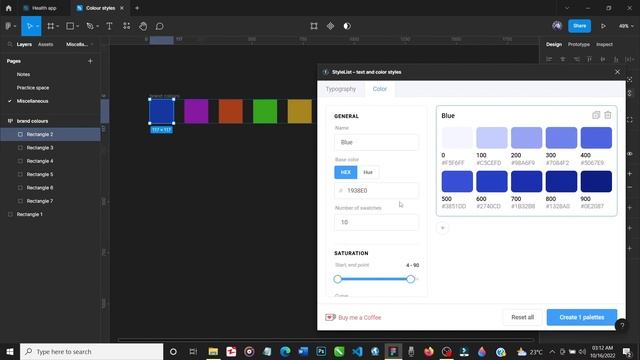Close the StyleList plugin window
640x360 pixels.
[617, 72]
